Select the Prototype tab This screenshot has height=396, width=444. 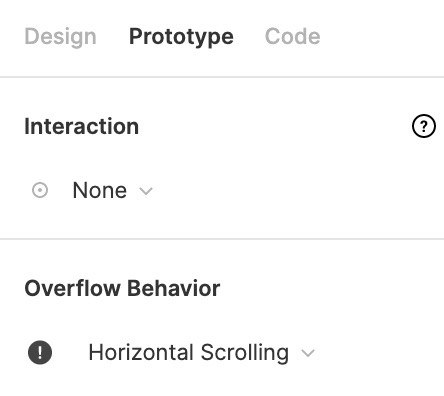pyautogui.click(x=181, y=36)
